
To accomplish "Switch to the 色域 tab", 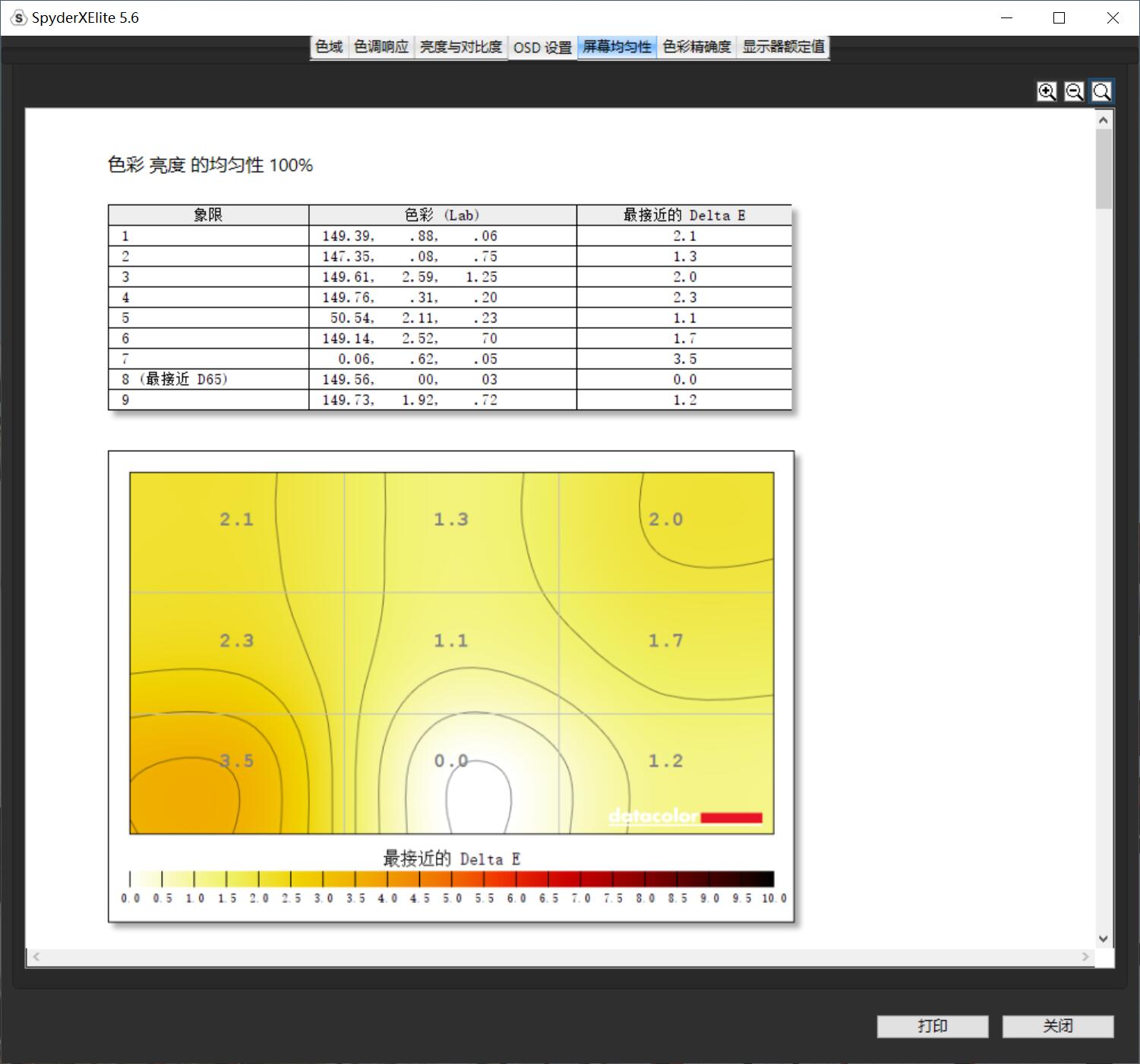I will (329, 47).
